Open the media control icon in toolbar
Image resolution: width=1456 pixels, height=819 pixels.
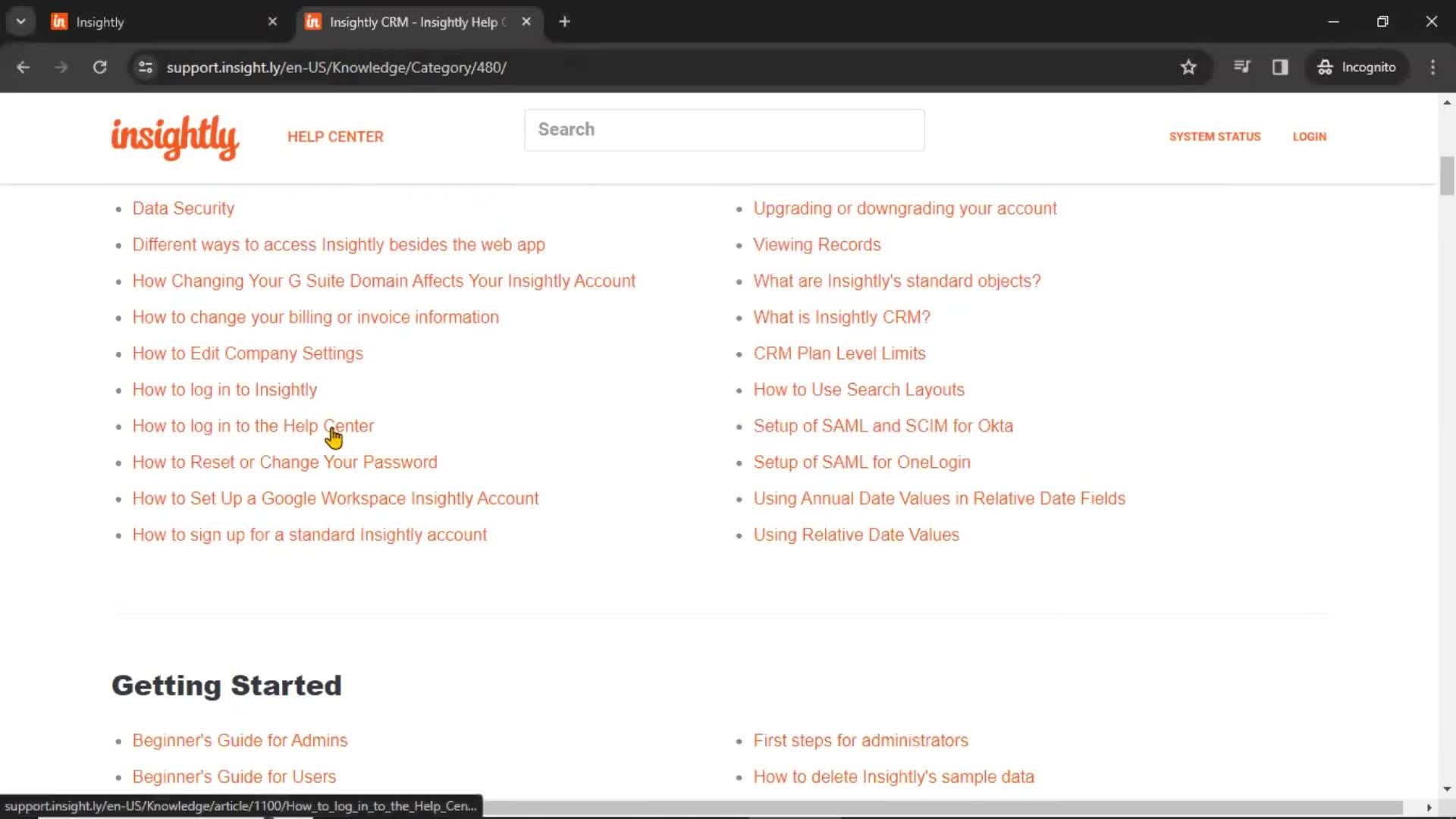pyautogui.click(x=1241, y=67)
